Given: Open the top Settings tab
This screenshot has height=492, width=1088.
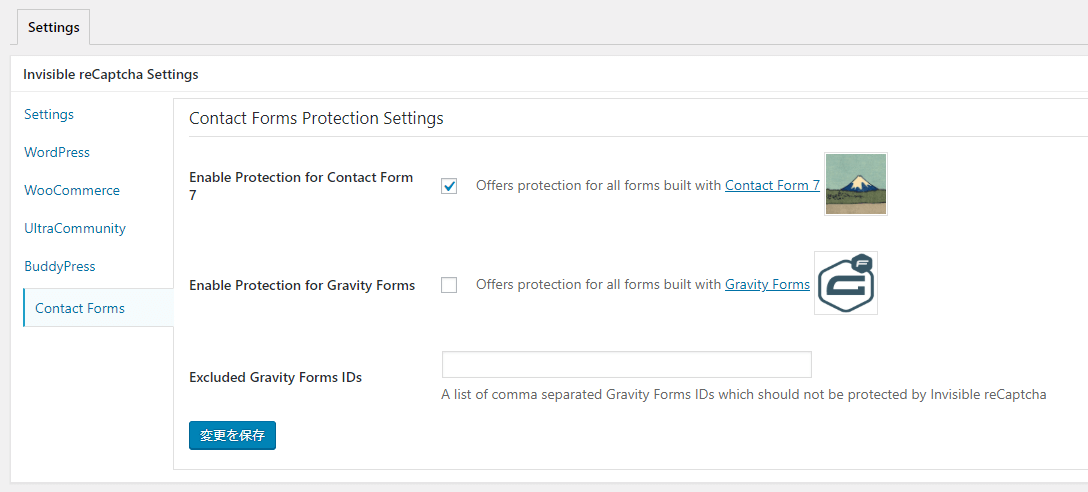Looking at the screenshot, I should point(54,28).
